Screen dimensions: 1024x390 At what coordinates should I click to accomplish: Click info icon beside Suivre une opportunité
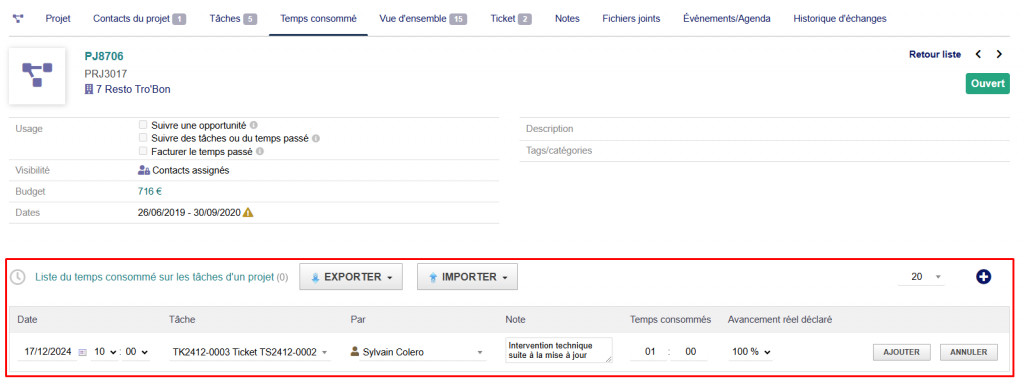click(x=253, y=125)
